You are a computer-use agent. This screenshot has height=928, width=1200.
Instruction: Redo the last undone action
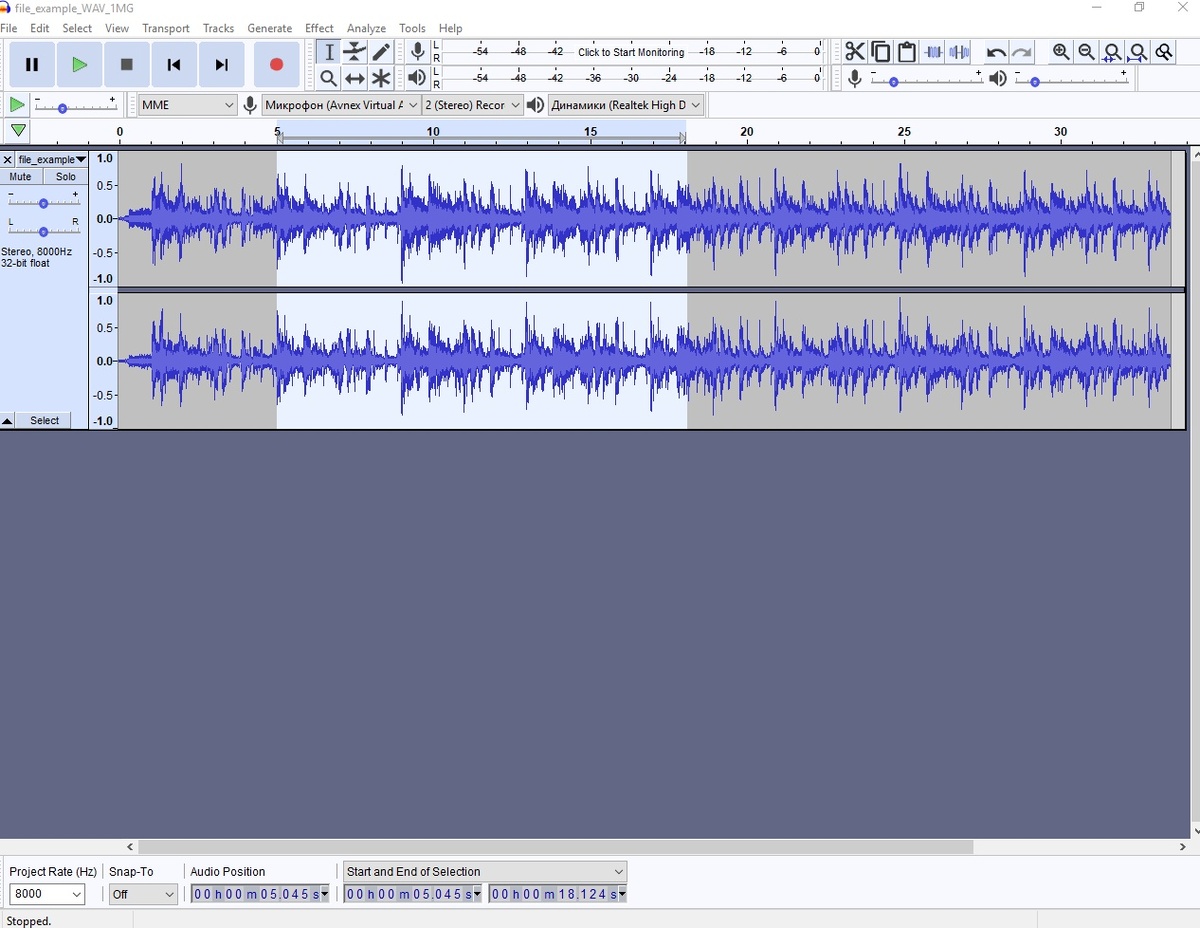click(x=1022, y=52)
